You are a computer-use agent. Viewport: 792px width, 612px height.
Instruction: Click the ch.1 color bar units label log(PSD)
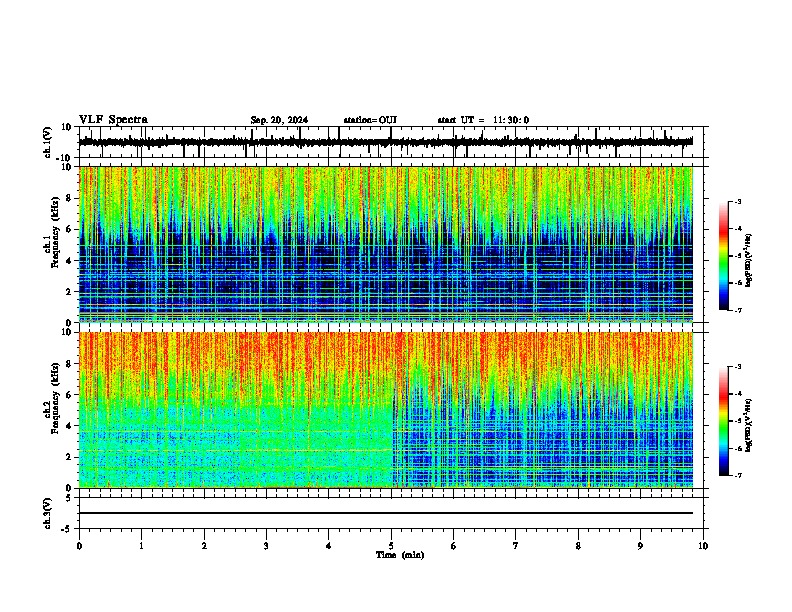tap(749, 261)
